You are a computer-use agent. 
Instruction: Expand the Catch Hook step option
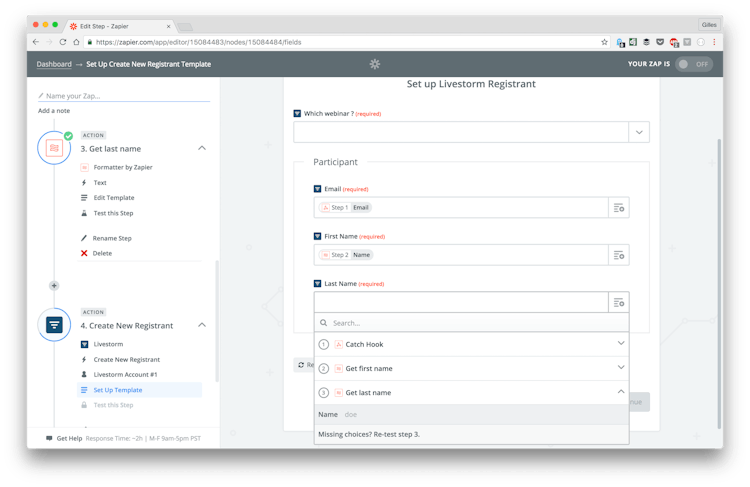[620, 344]
